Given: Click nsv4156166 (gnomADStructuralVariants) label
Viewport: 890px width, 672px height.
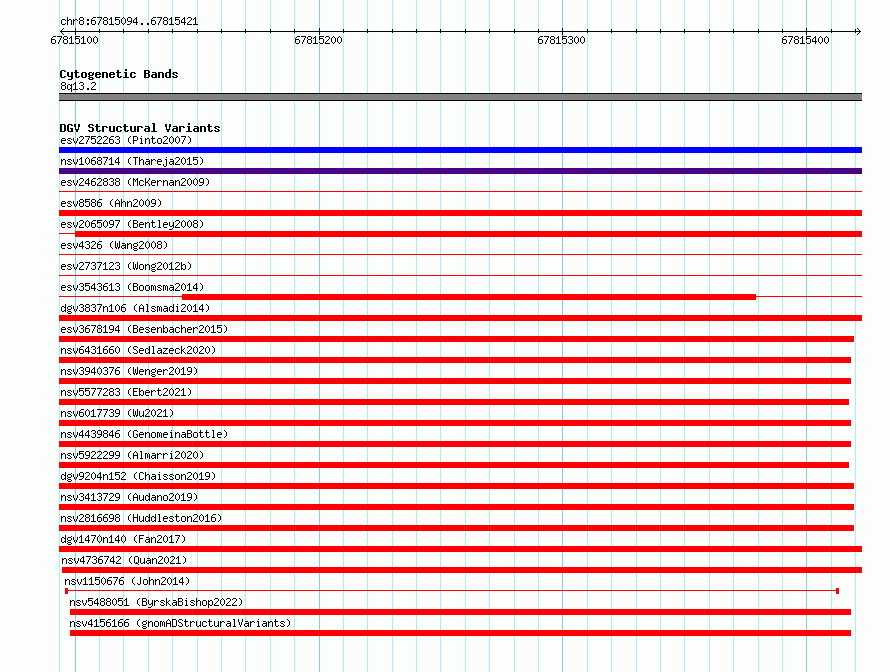Looking at the screenshot, I should click(x=180, y=623).
